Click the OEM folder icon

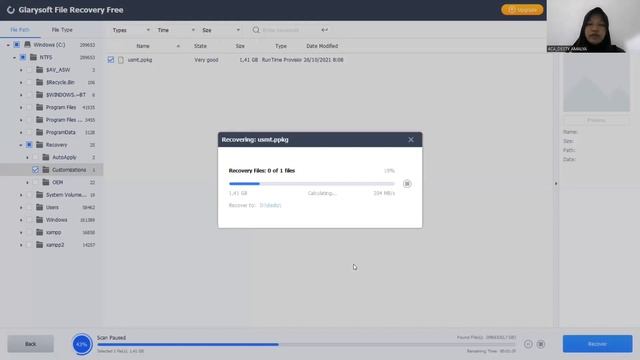pos(46,182)
